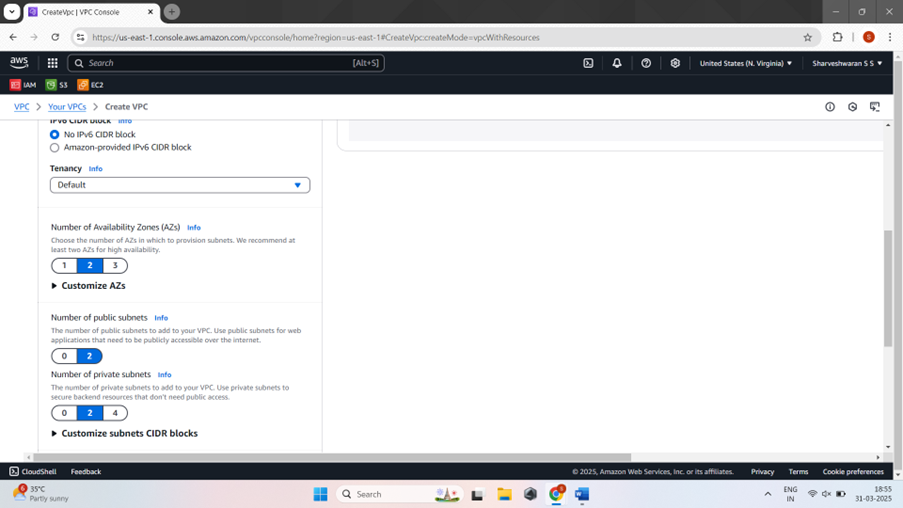Click the horizontal scrollbar of the page
903x508 pixels.
pyautogui.click(x=332, y=457)
